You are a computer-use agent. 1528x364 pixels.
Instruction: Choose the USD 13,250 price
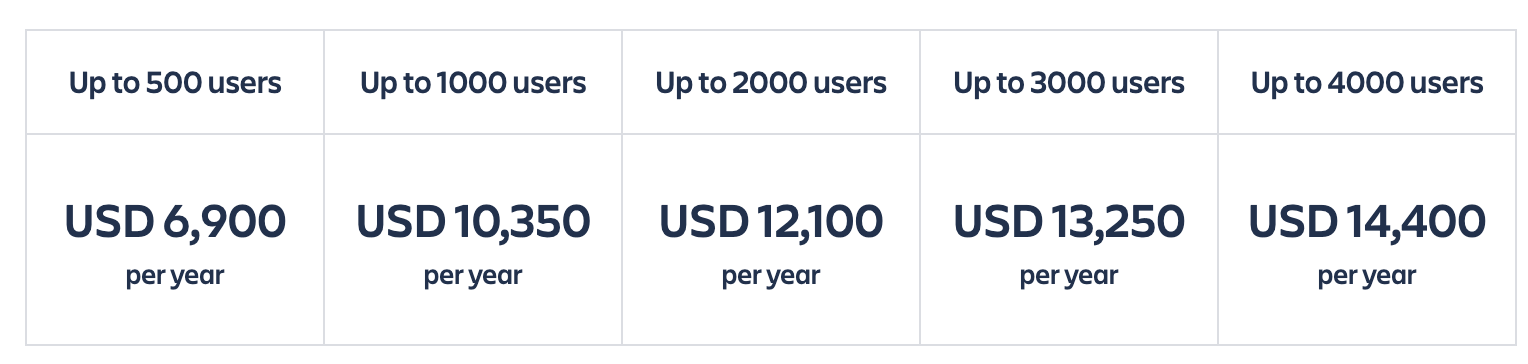point(1069,222)
